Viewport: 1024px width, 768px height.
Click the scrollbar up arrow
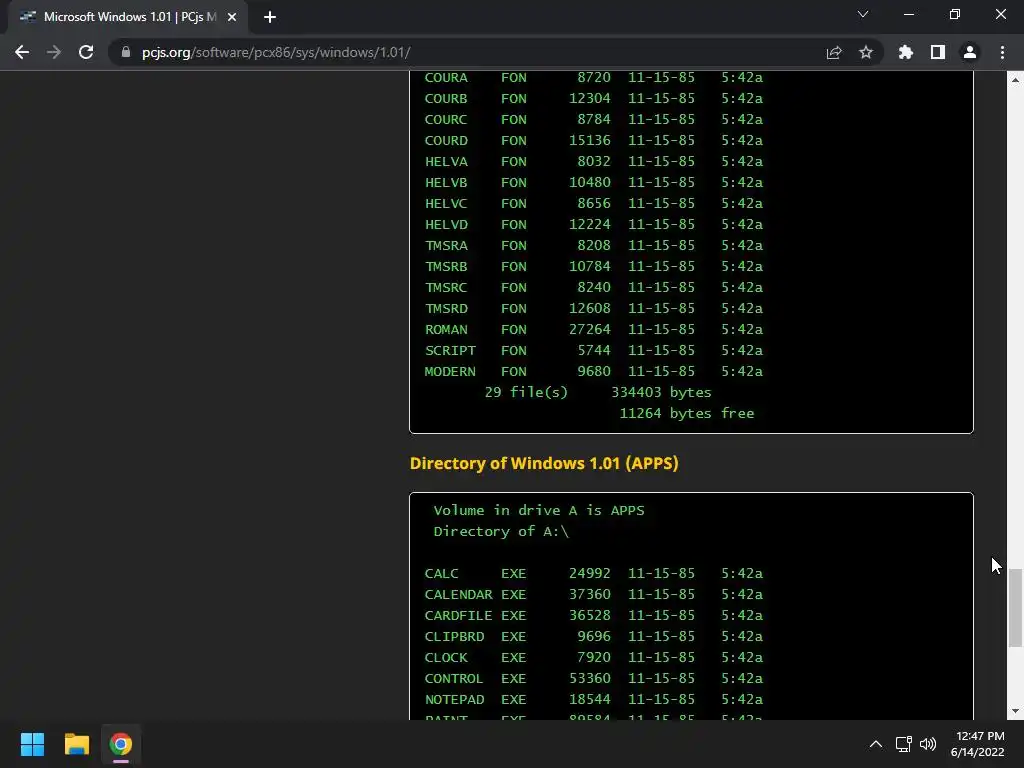1015,80
